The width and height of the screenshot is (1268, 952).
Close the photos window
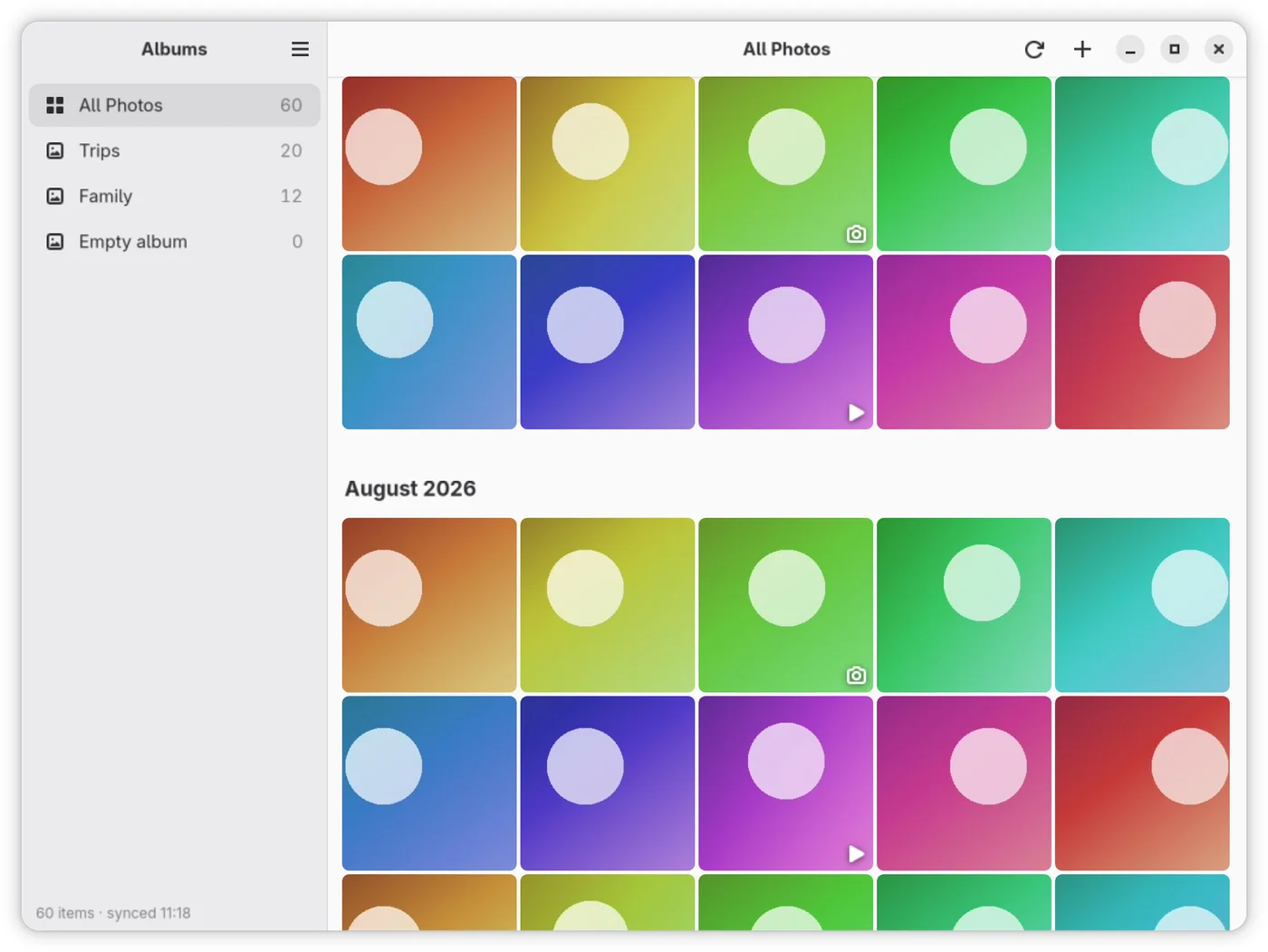[x=1219, y=49]
